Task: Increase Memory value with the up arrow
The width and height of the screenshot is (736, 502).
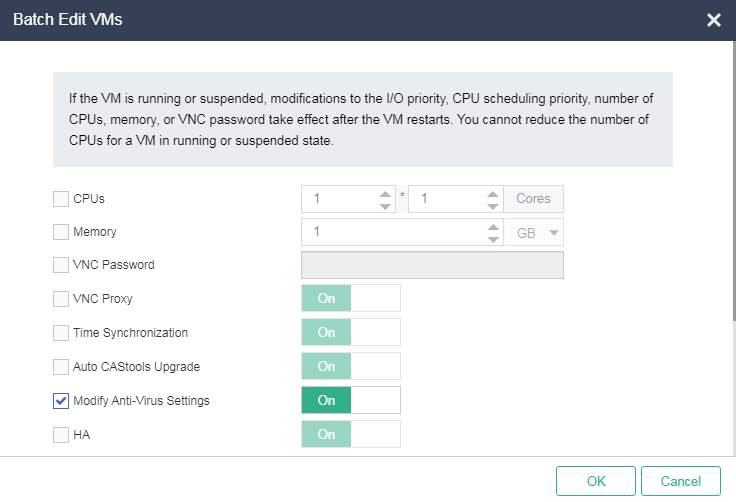Action: coord(493,227)
